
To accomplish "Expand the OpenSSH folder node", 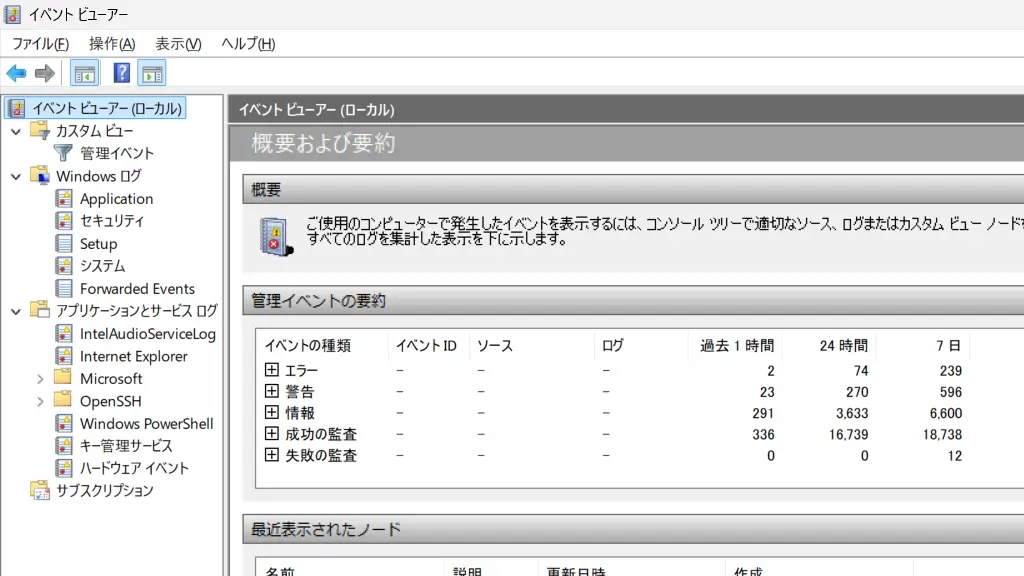I will point(40,401).
